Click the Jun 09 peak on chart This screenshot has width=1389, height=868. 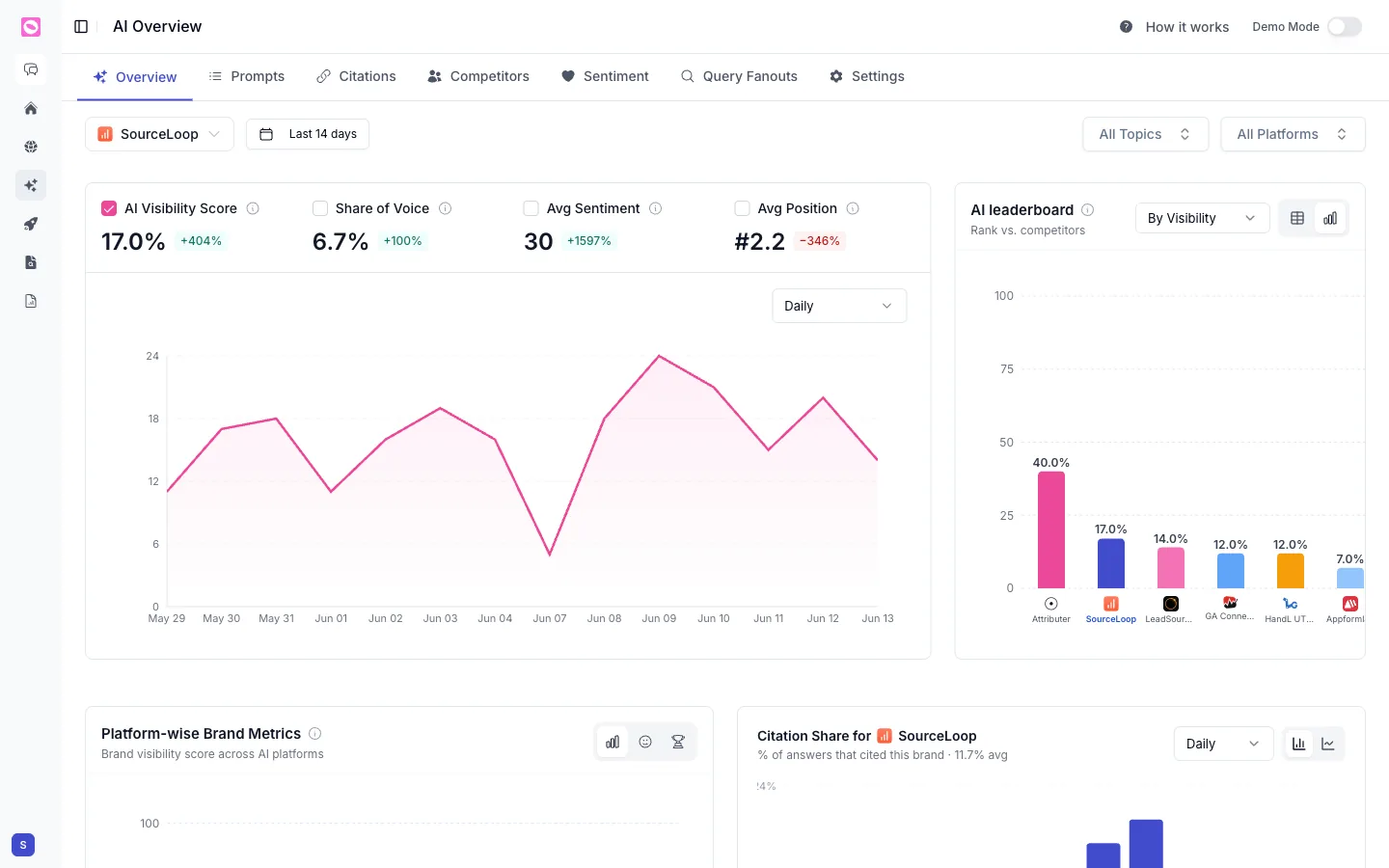pyautogui.click(x=659, y=357)
